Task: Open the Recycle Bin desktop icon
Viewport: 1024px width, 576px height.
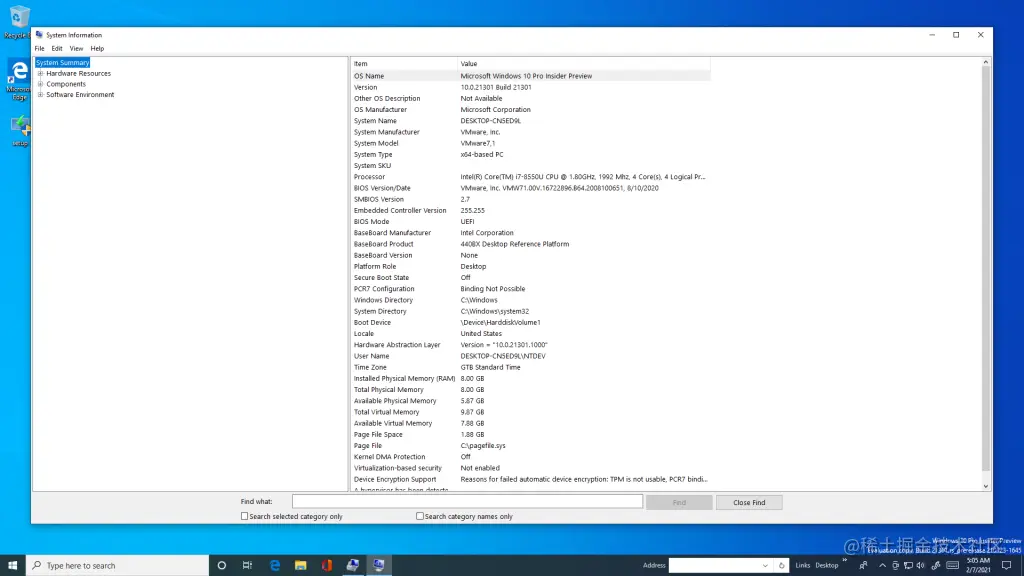Action: click(18, 21)
